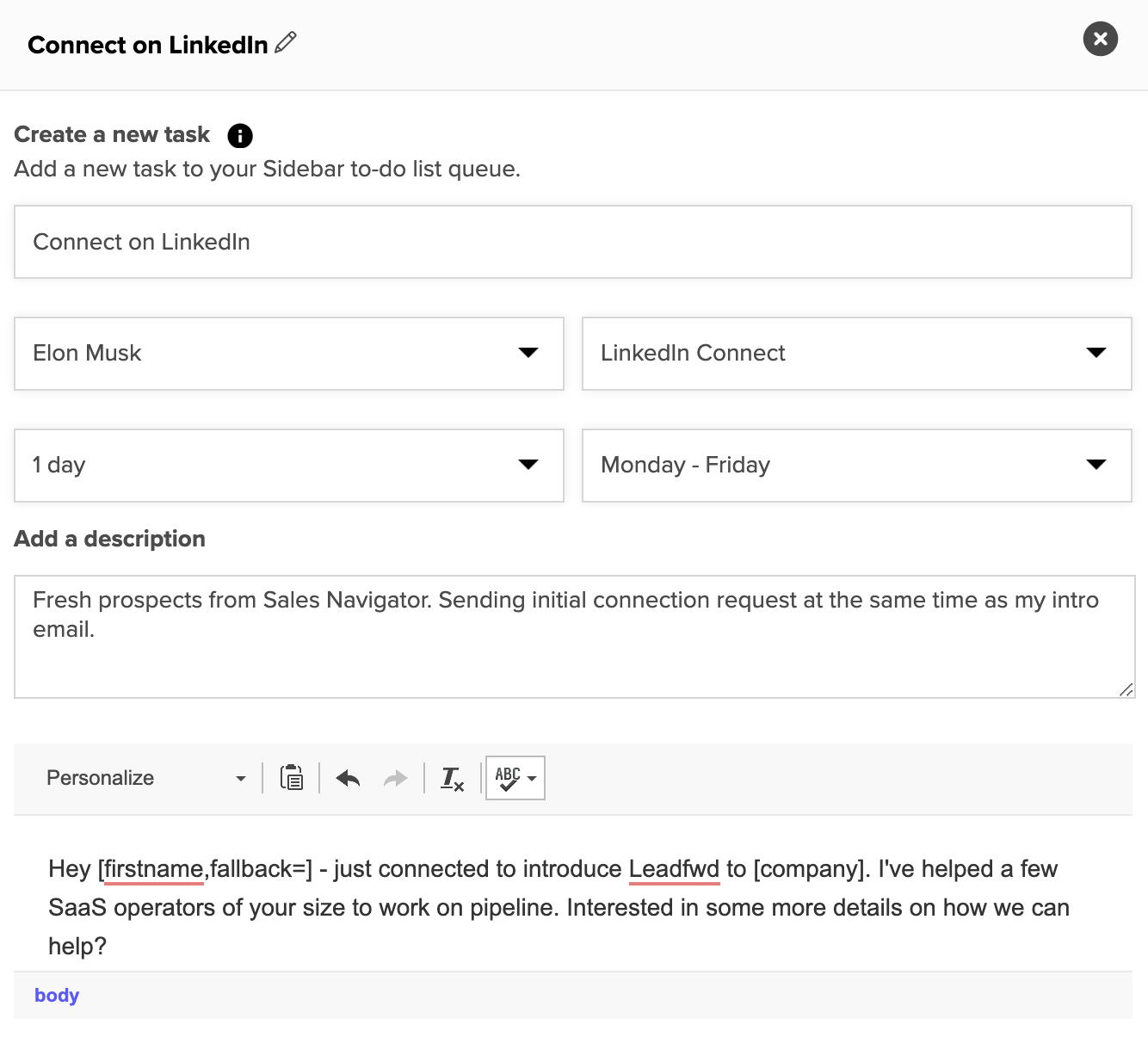
Task: Open the info icon next to Create a new task
Action: coord(239,136)
